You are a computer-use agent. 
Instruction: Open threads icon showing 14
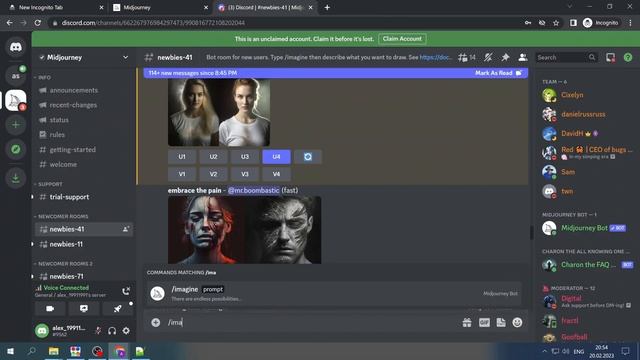467,58
